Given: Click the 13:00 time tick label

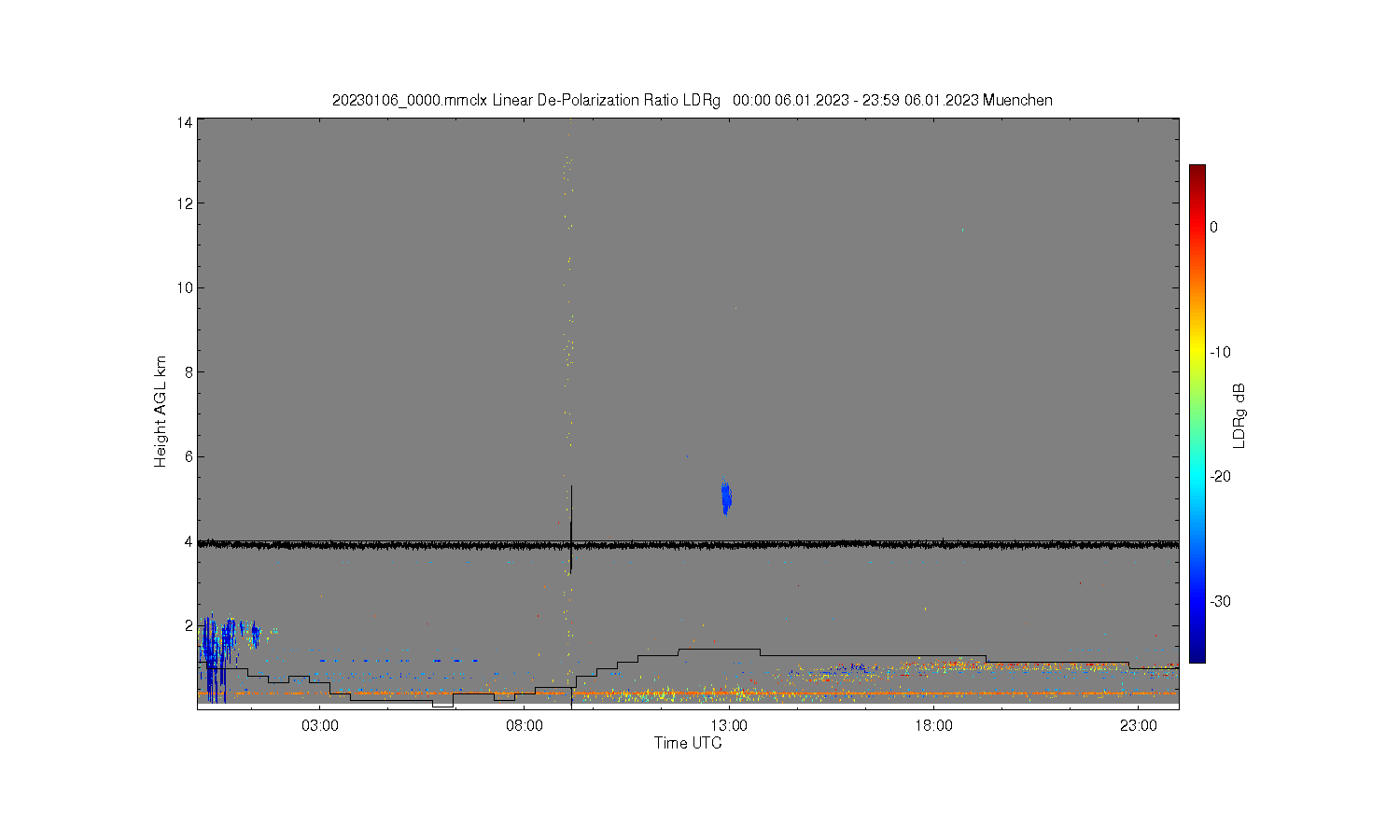Looking at the screenshot, I should pyautogui.click(x=729, y=726).
